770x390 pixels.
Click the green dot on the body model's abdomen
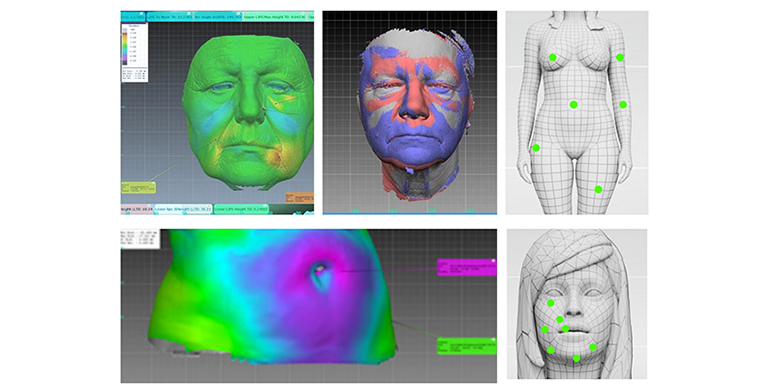pos(574,105)
